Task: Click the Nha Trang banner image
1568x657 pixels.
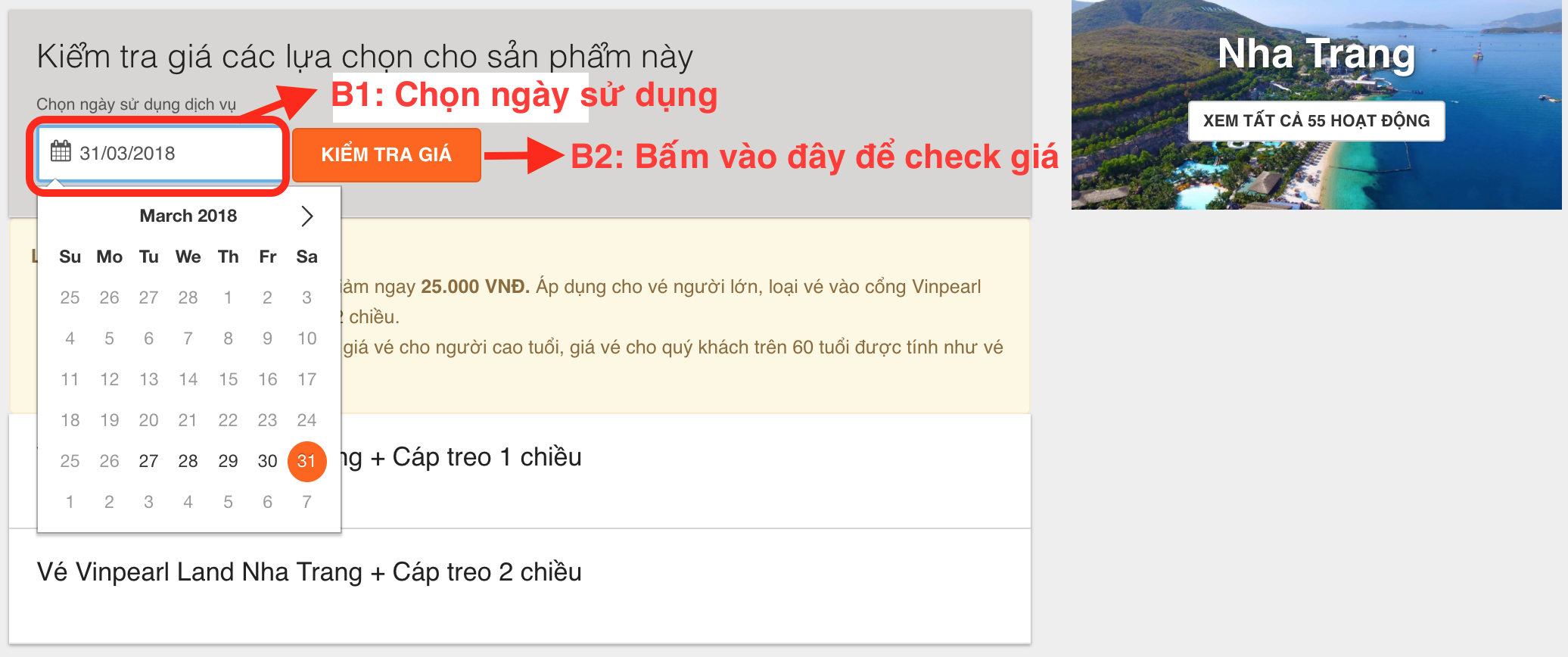Action: (x=1316, y=104)
